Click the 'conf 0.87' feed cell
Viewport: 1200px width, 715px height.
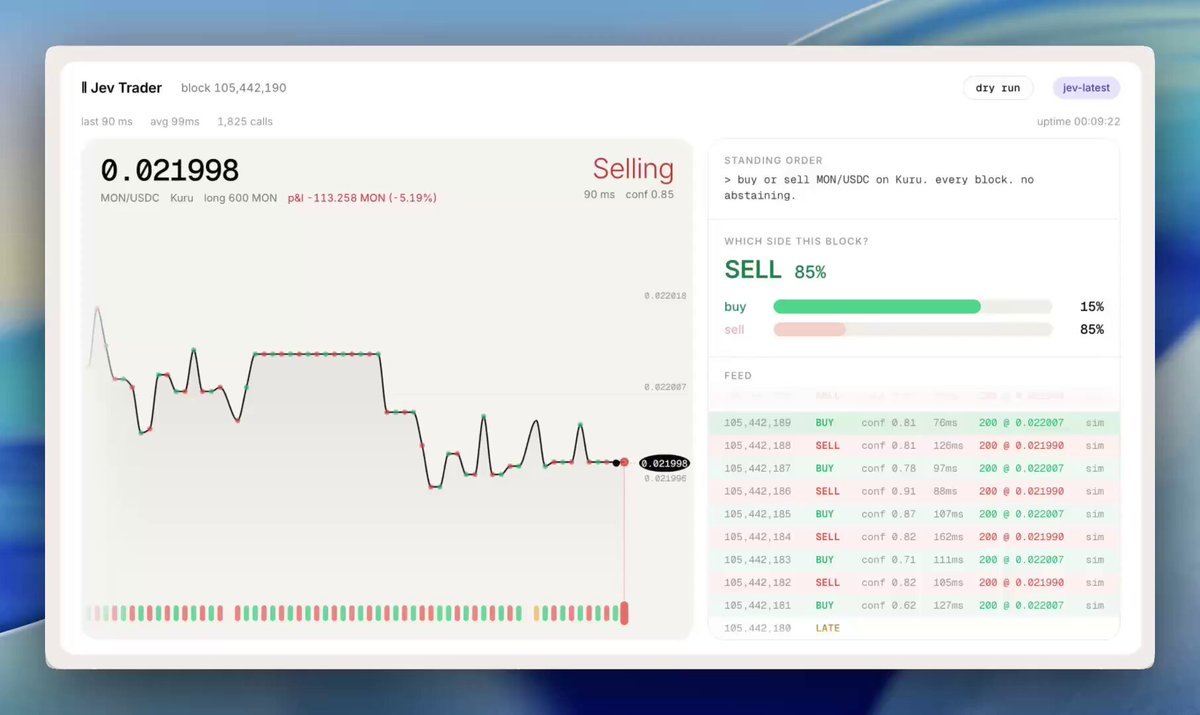click(x=887, y=514)
